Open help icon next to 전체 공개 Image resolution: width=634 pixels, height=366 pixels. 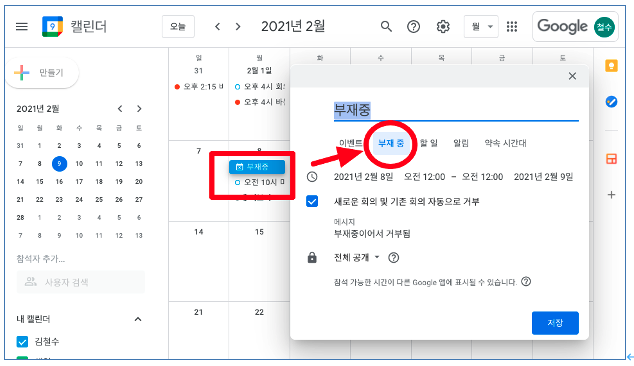click(x=393, y=258)
